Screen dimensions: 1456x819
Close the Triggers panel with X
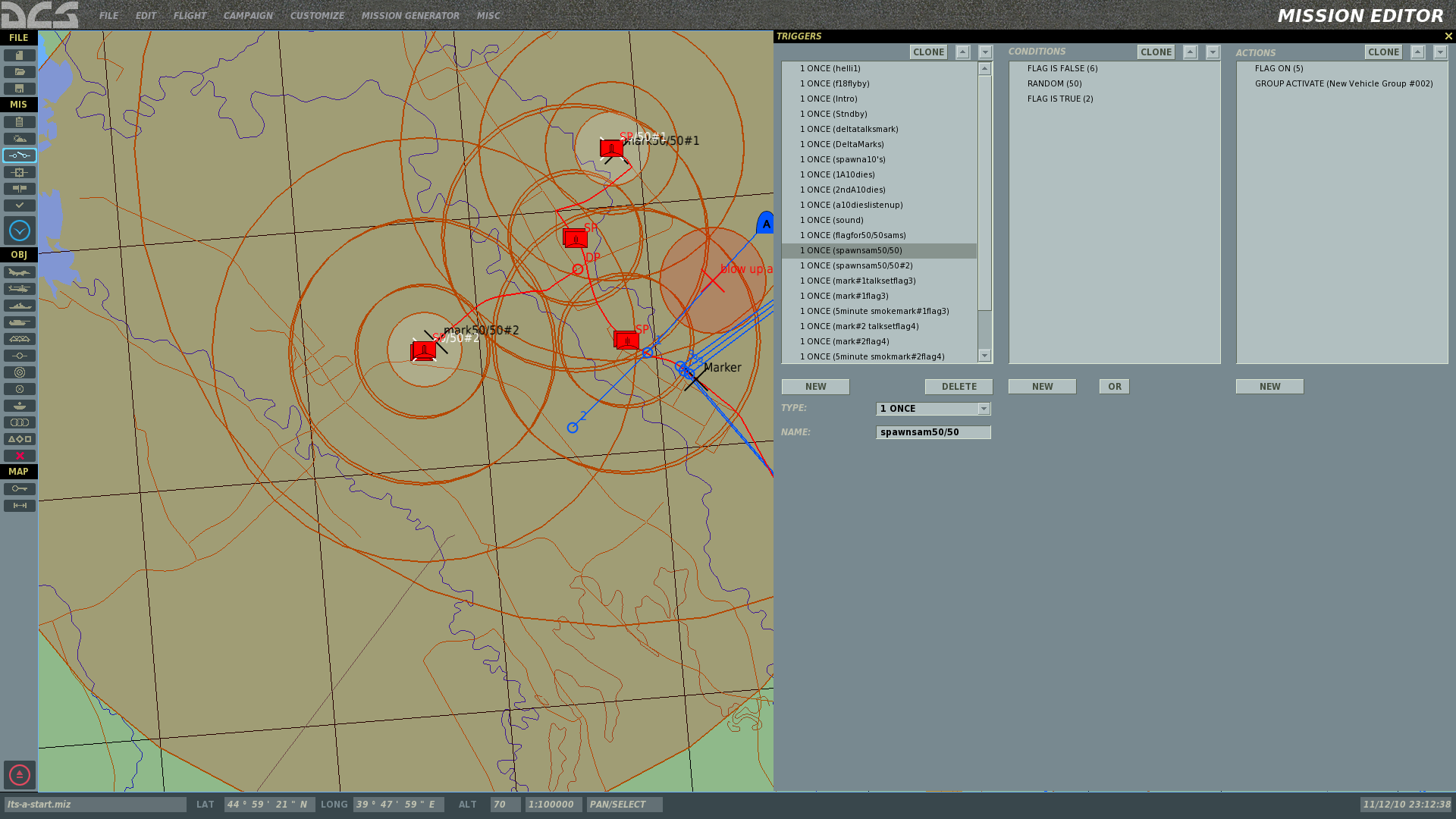(x=1448, y=36)
